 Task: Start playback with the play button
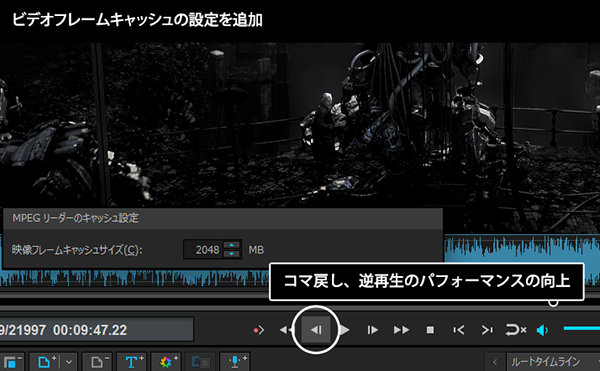[344, 330]
